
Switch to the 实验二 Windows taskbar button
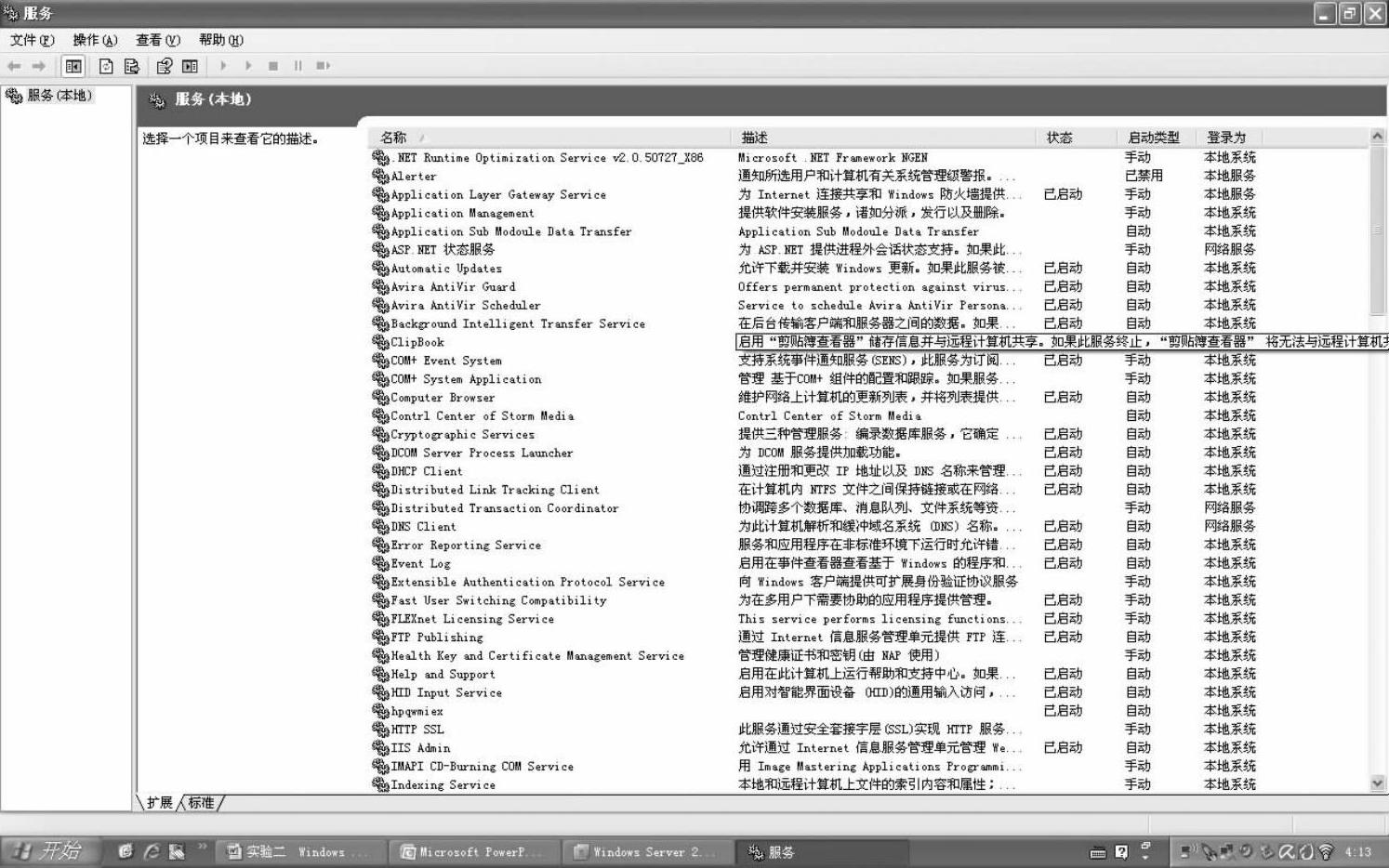click(x=302, y=852)
